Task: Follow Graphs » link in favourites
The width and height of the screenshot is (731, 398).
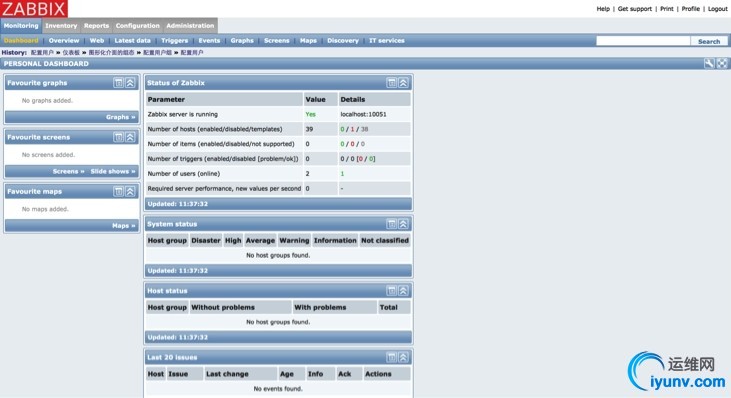Action: click(120, 117)
